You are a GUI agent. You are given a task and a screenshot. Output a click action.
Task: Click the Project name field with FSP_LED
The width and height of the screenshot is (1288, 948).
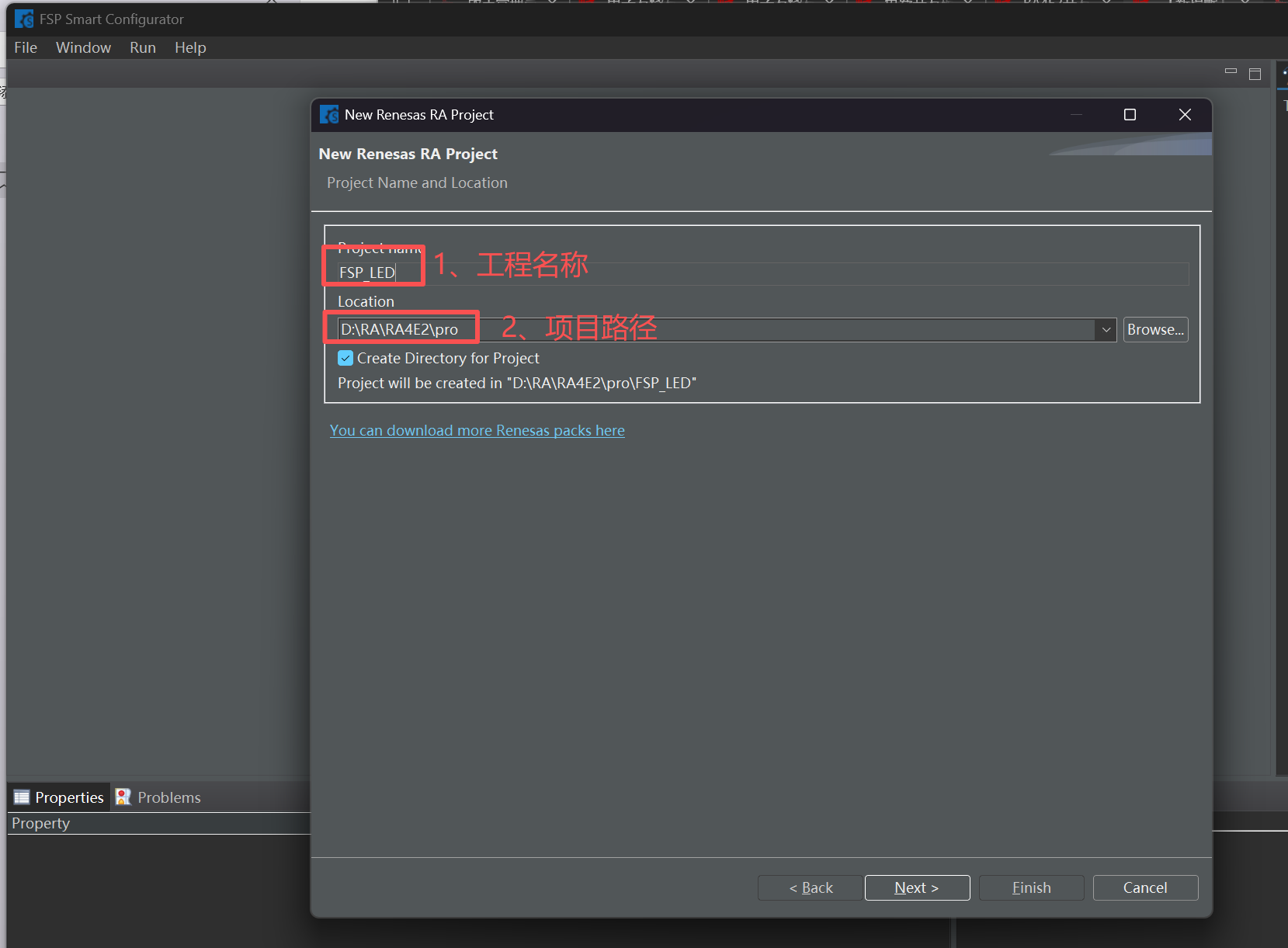click(x=762, y=273)
